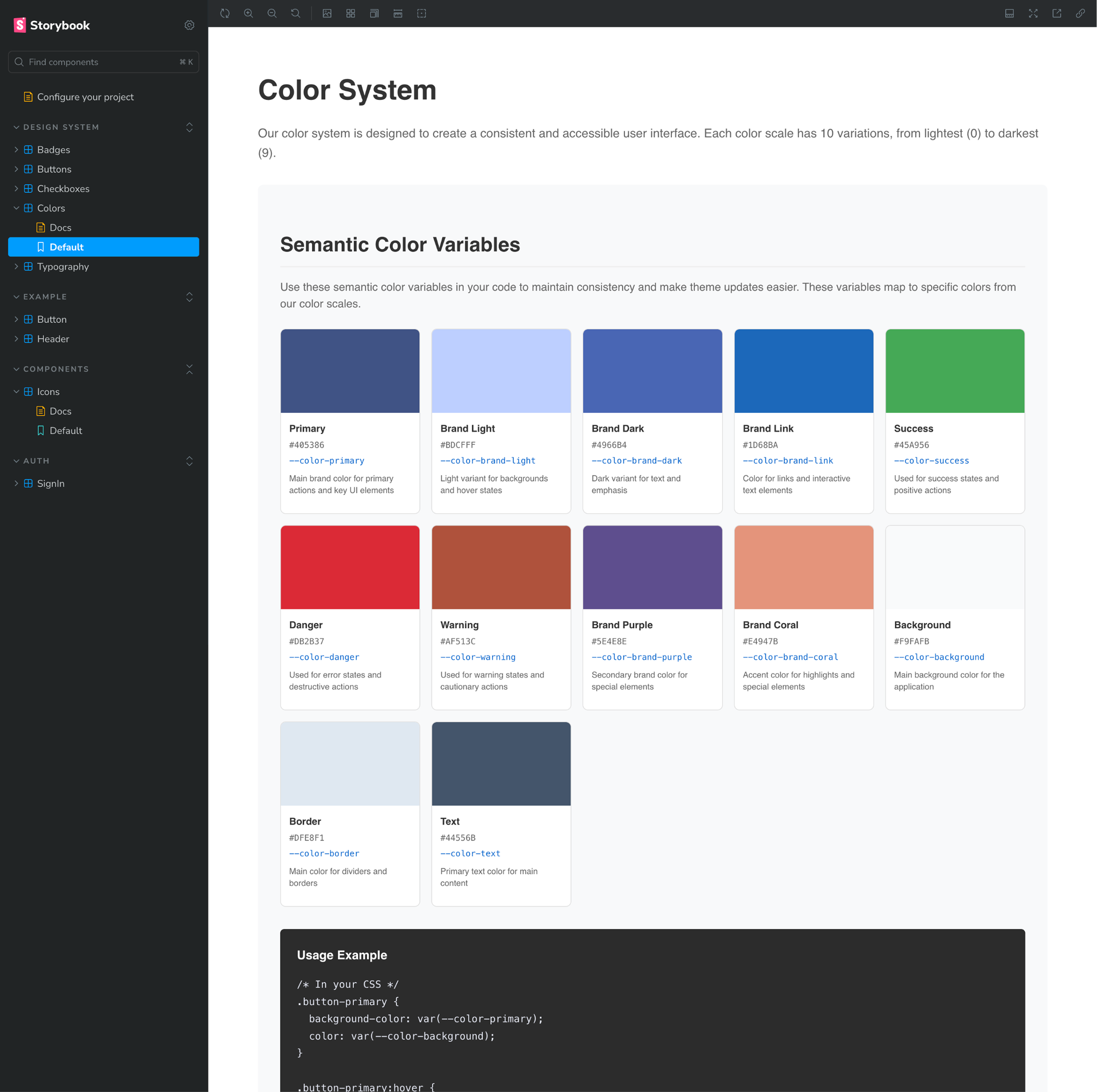The width and height of the screenshot is (1097, 1092).
Task: Collapse all items in Components section
Action: pos(190,369)
